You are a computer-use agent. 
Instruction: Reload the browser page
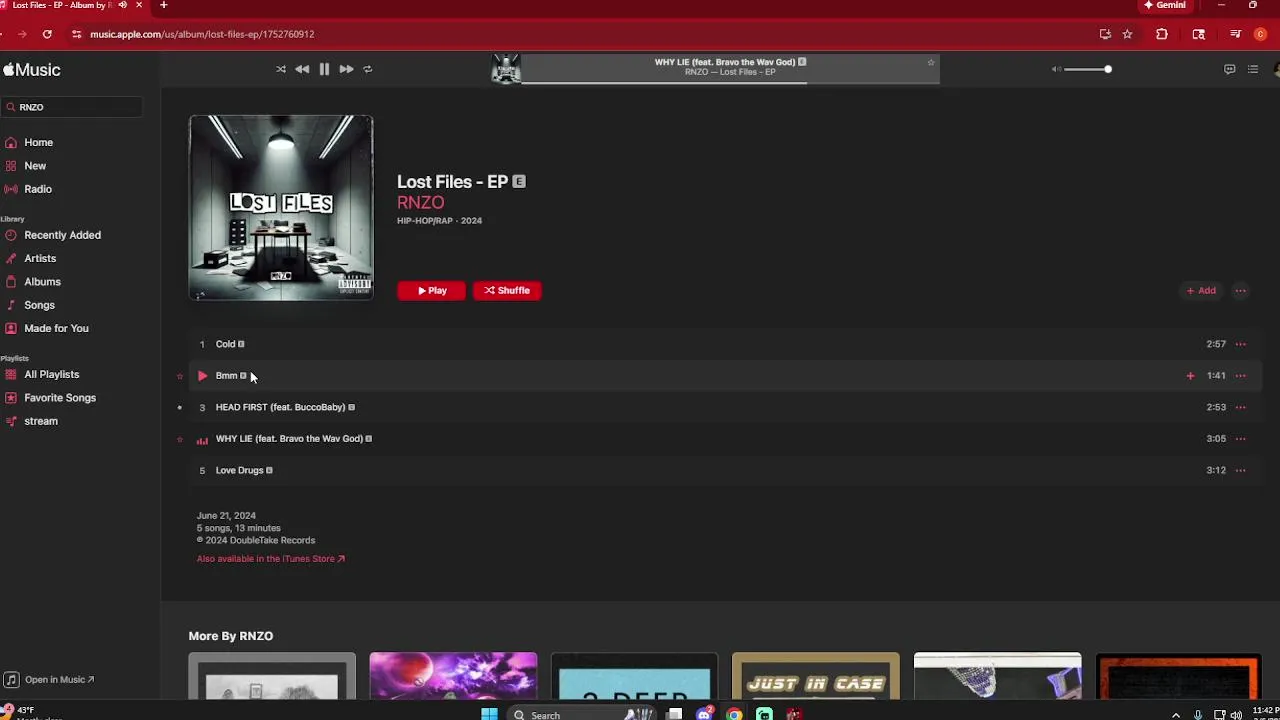pos(47,34)
